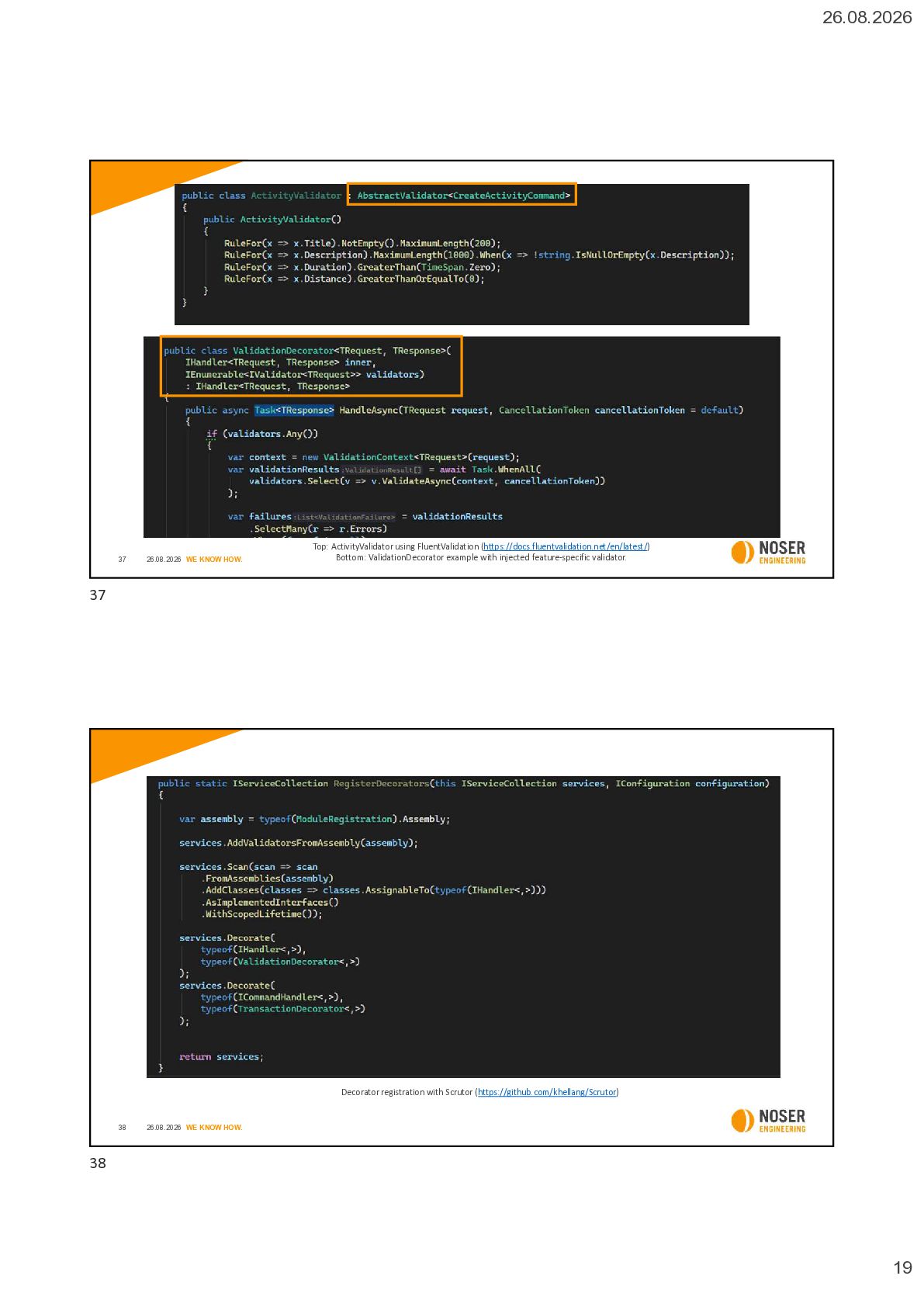Open the docs.fluentvalidation.net link on slide 37
The image size is (924, 1307).
pyautogui.click(x=566, y=546)
